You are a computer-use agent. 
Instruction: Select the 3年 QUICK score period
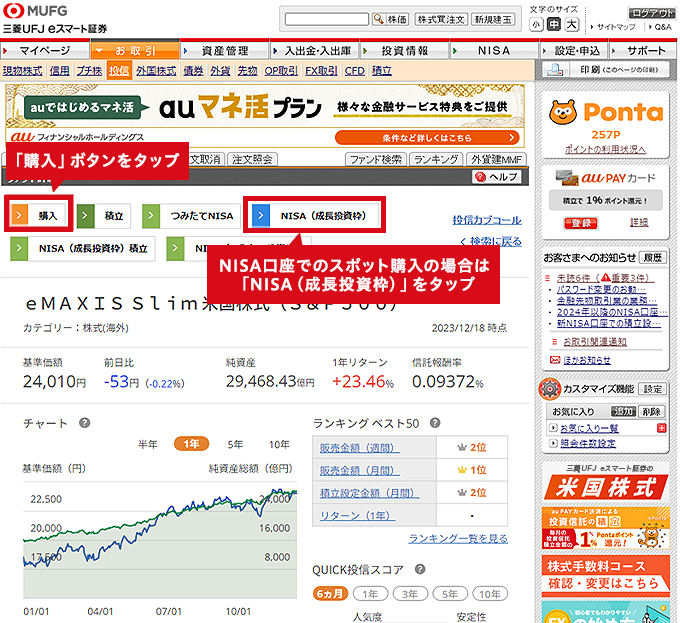click(410, 594)
